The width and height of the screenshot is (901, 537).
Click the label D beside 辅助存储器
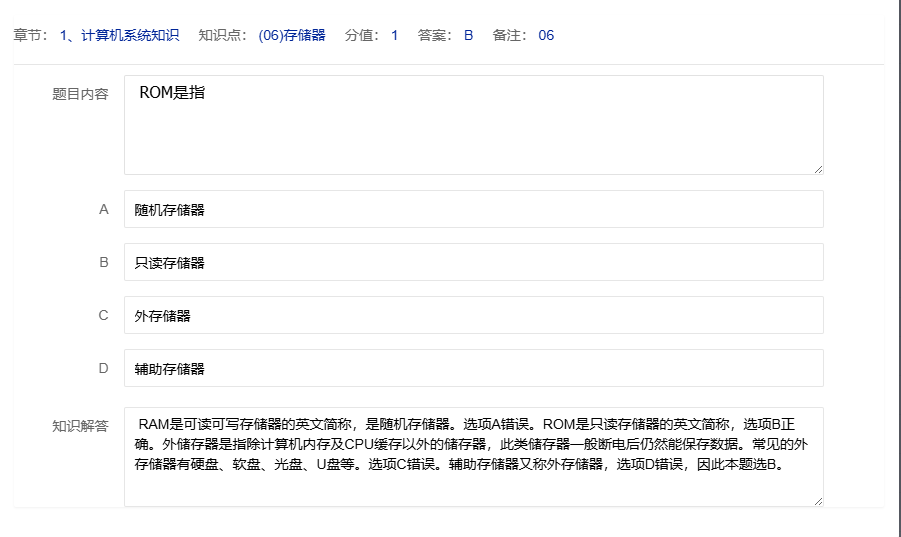[103, 369]
